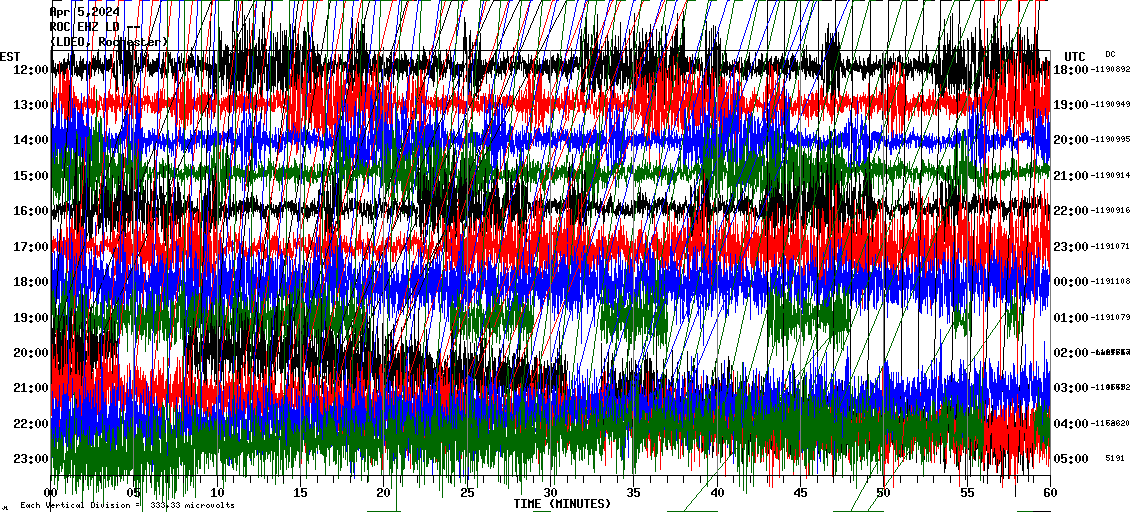Select the DC offset column header
Viewport: 1130px width, 519px height.
click(x=1110, y=54)
